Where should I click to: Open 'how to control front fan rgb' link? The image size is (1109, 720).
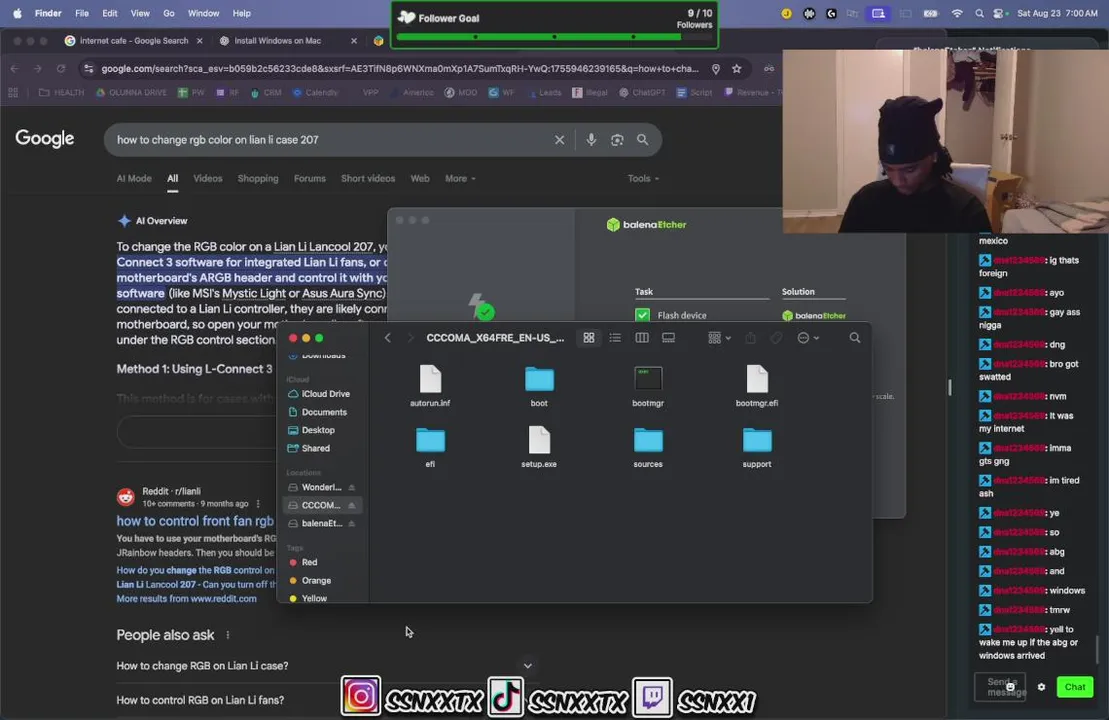195,521
